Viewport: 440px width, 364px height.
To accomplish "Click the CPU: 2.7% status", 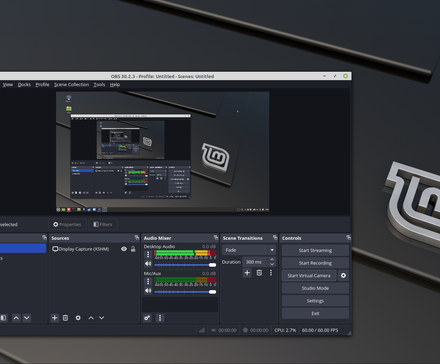I will click(285, 330).
